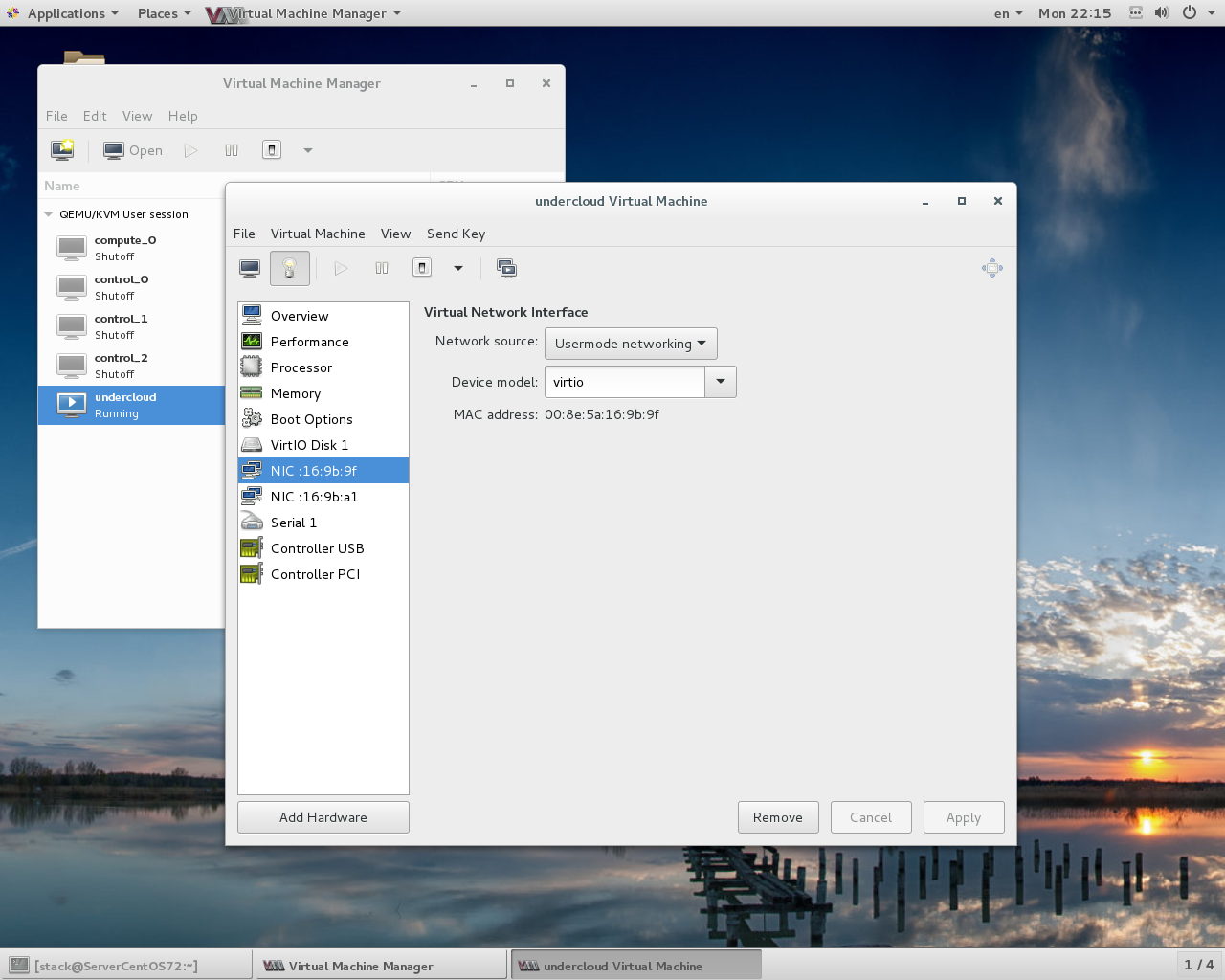Select the Controller USB hardware item
Viewport: 1225px width, 980px height.
coord(317,547)
